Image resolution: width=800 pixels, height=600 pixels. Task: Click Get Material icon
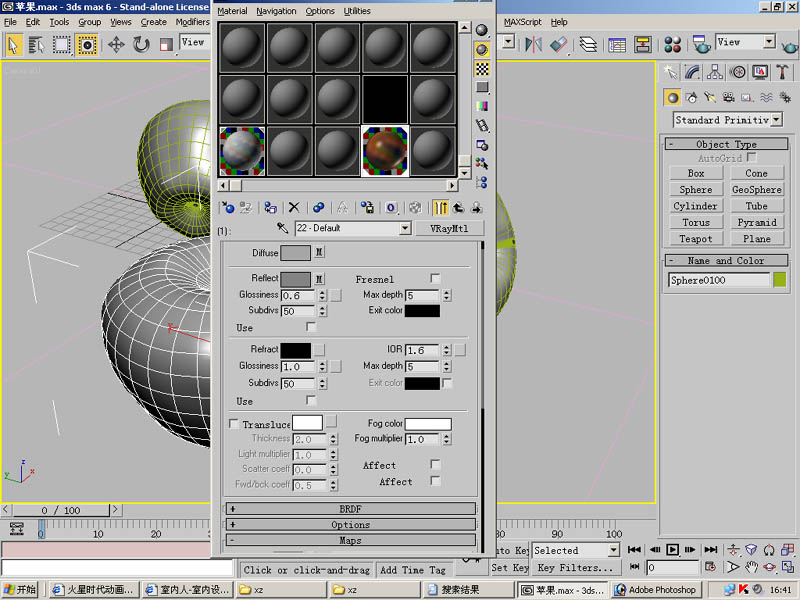pyautogui.click(x=227, y=208)
